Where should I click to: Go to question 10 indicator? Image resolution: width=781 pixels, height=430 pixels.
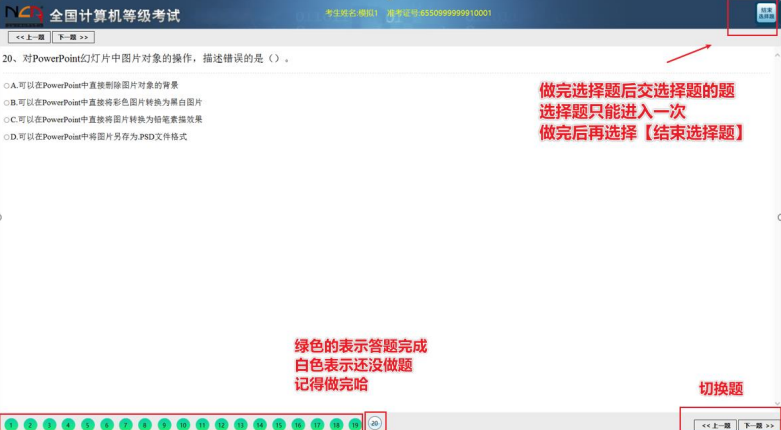(x=183, y=425)
